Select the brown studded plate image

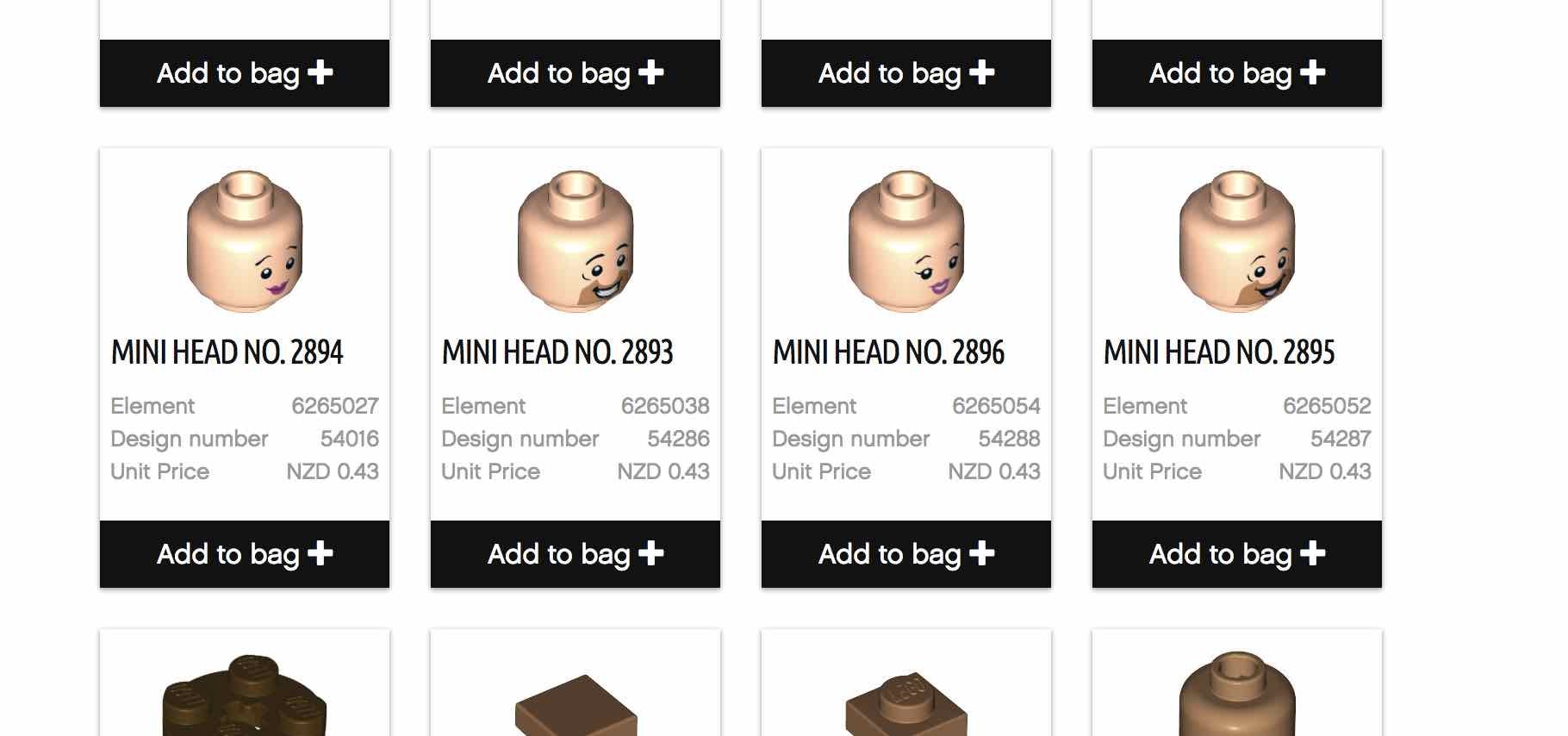coord(906,703)
